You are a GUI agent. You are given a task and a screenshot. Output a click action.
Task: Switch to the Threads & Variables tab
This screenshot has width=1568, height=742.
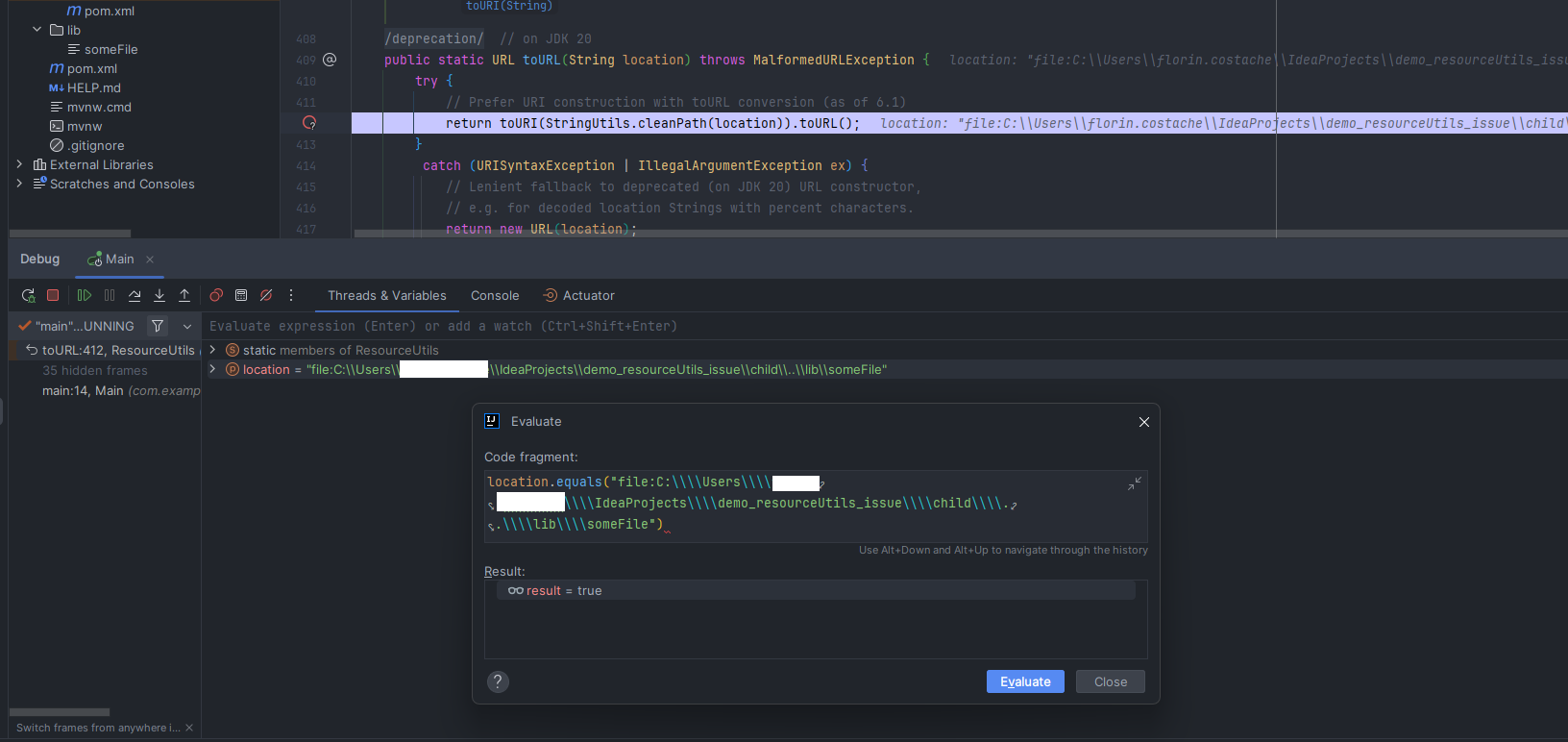pos(387,295)
